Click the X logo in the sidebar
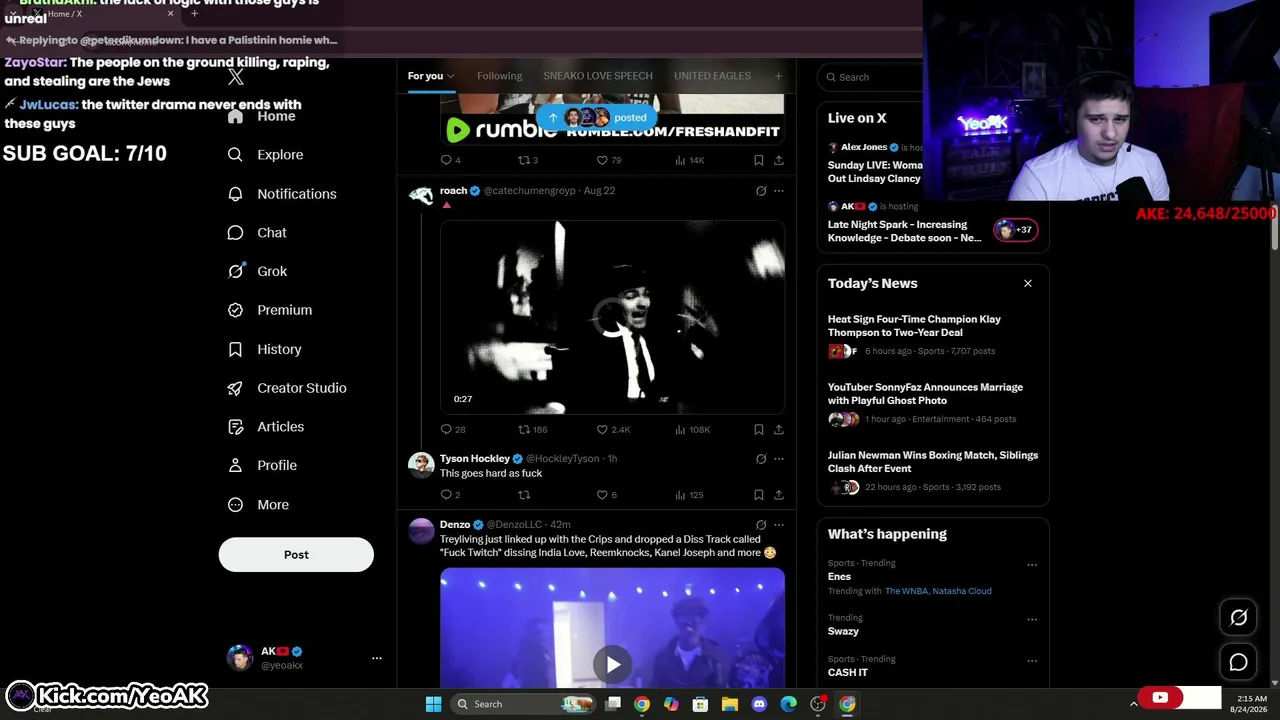 click(x=236, y=77)
